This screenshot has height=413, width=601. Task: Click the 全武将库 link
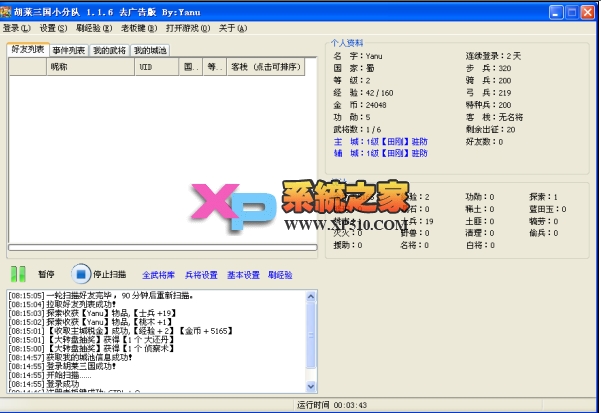click(158, 274)
